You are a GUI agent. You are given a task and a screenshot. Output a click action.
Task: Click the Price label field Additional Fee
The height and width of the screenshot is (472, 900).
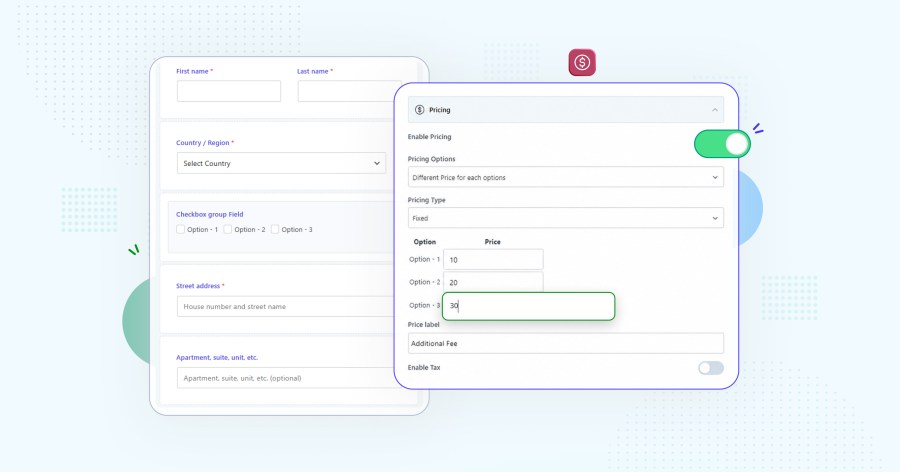click(565, 343)
